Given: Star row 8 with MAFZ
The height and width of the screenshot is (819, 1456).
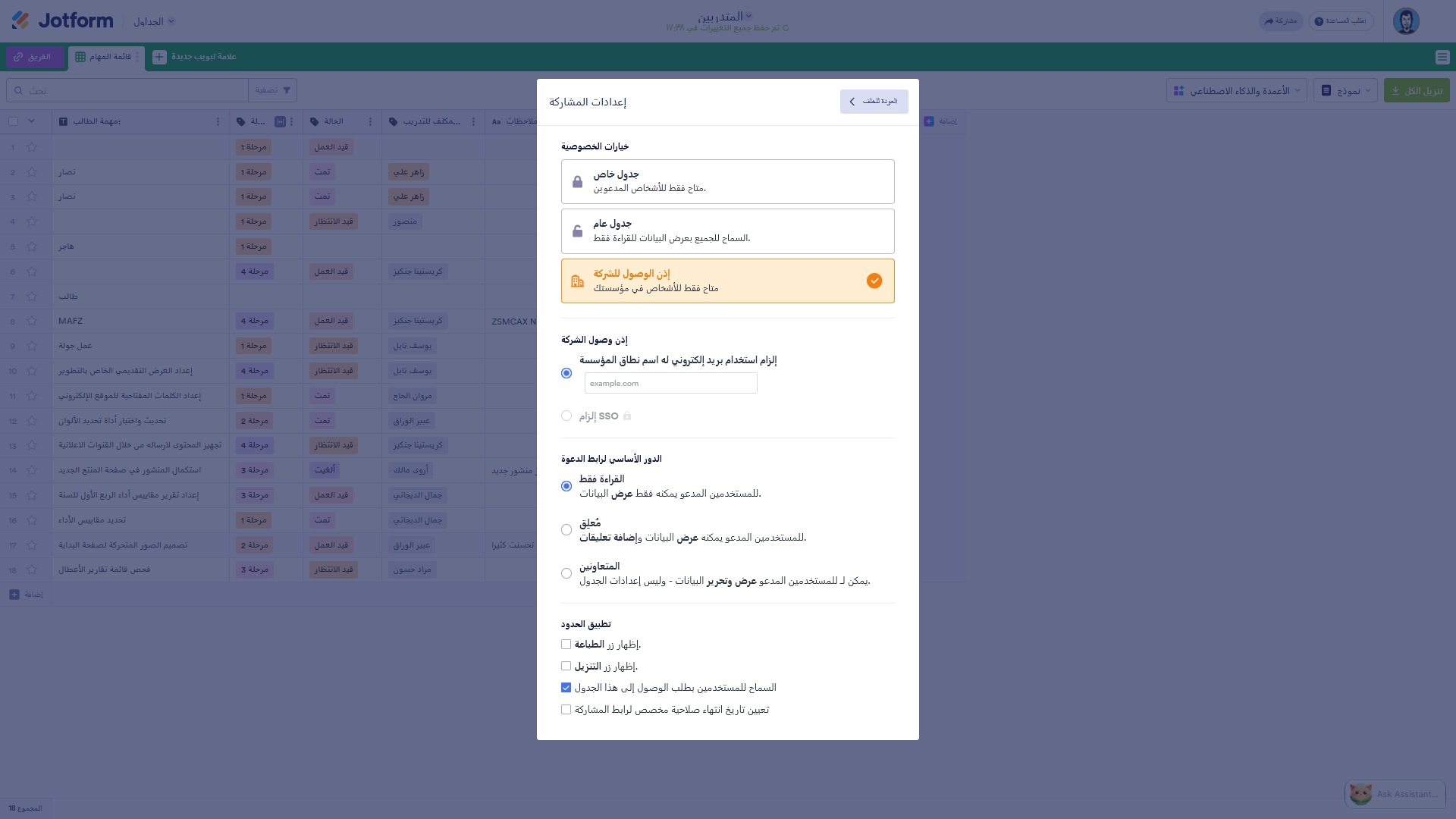Looking at the screenshot, I should click(x=32, y=321).
